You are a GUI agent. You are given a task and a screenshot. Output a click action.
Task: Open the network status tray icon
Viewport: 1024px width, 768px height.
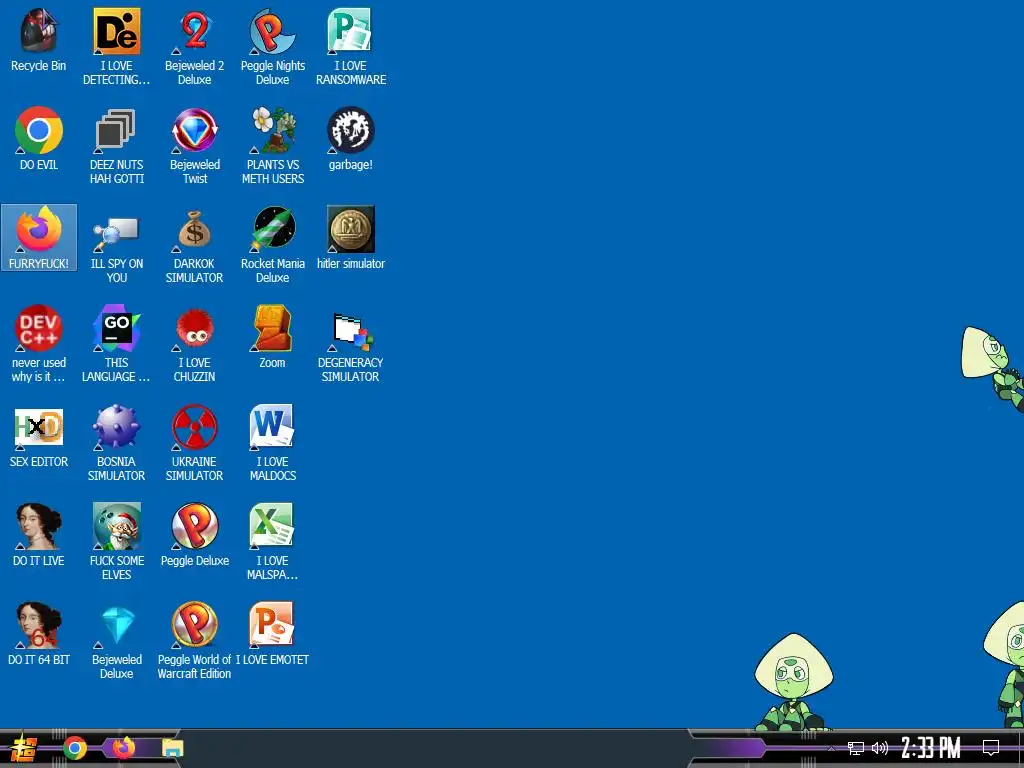click(x=856, y=748)
